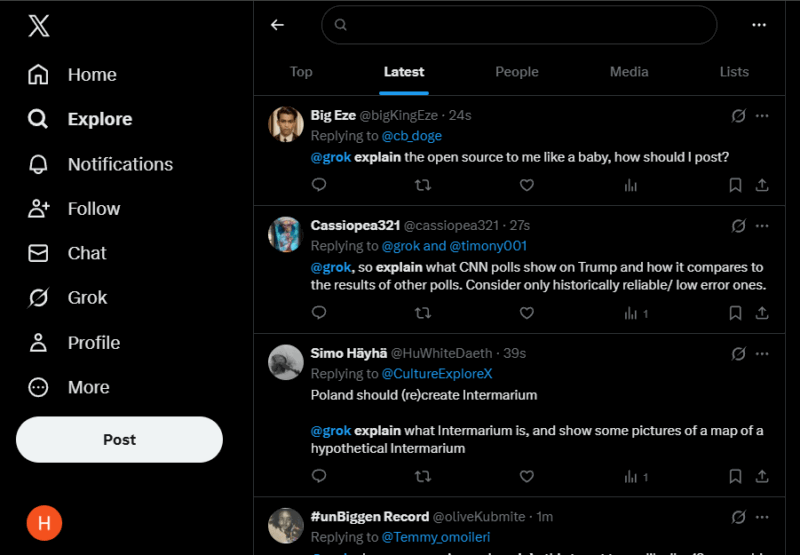Expand More menu in sidebar
The image size is (800, 555).
[38, 387]
